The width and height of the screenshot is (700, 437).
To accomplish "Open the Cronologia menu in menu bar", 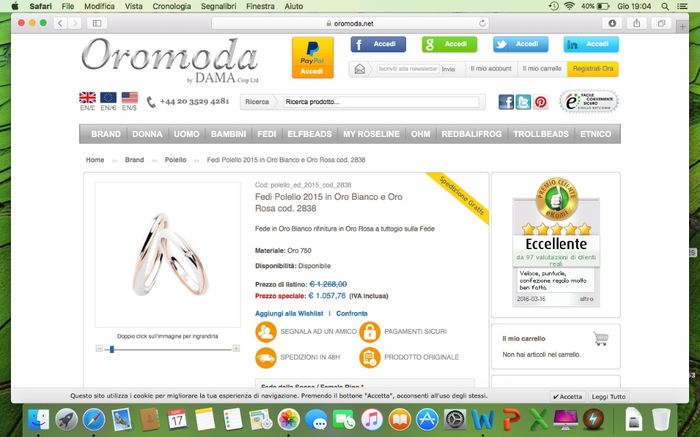I will pyautogui.click(x=171, y=6).
